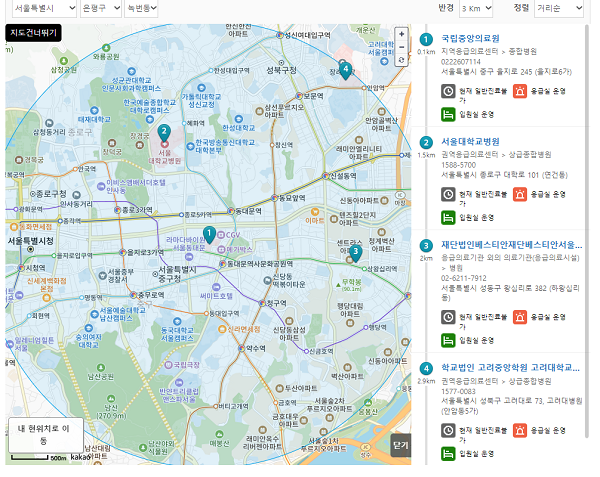The height and width of the screenshot is (477, 600).
Task: Click clock icon under 재단법인베스티안 hospital
Action: (x=448, y=317)
